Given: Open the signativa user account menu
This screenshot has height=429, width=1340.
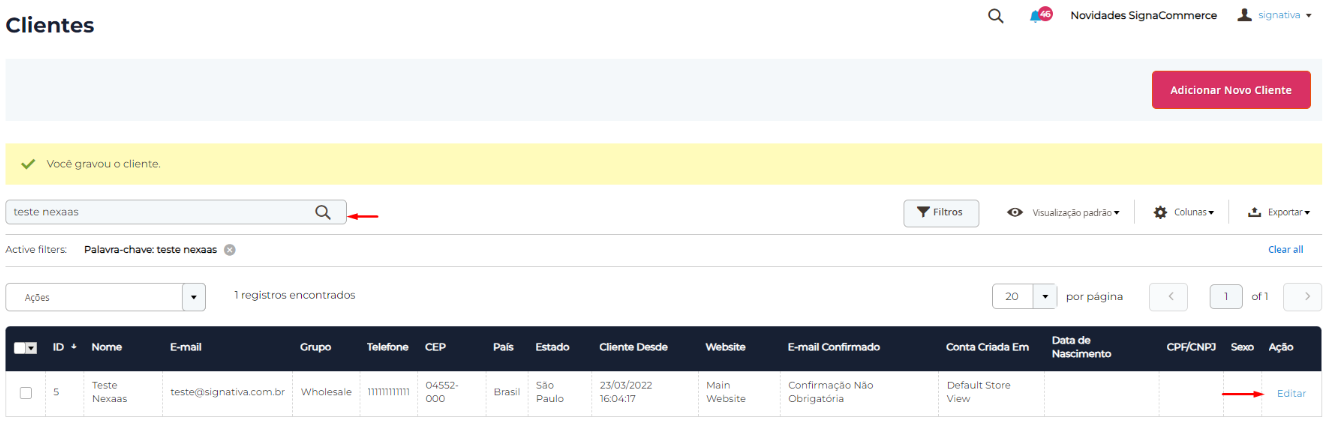Looking at the screenshot, I should (x=1274, y=16).
